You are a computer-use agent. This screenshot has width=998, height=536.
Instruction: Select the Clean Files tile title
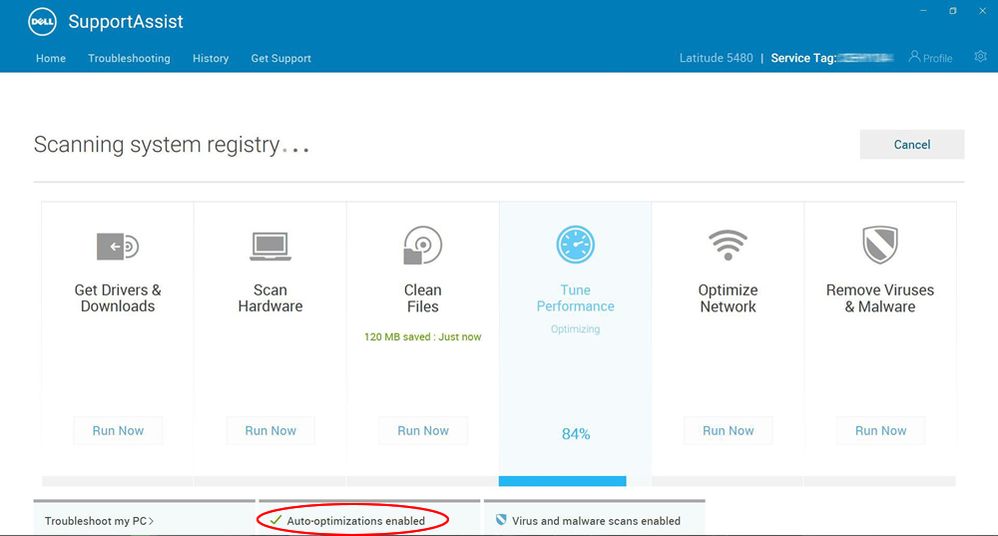(423, 298)
